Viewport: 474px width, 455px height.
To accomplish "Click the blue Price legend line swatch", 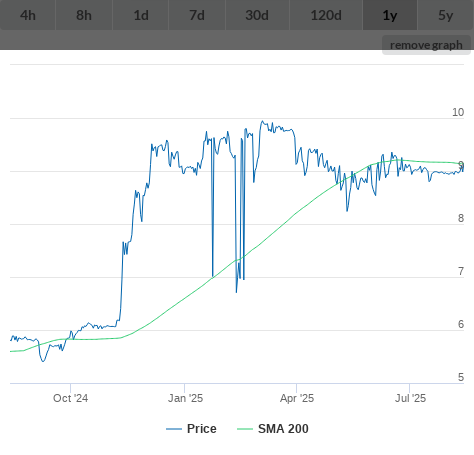I will pyautogui.click(x=174, y=429).
